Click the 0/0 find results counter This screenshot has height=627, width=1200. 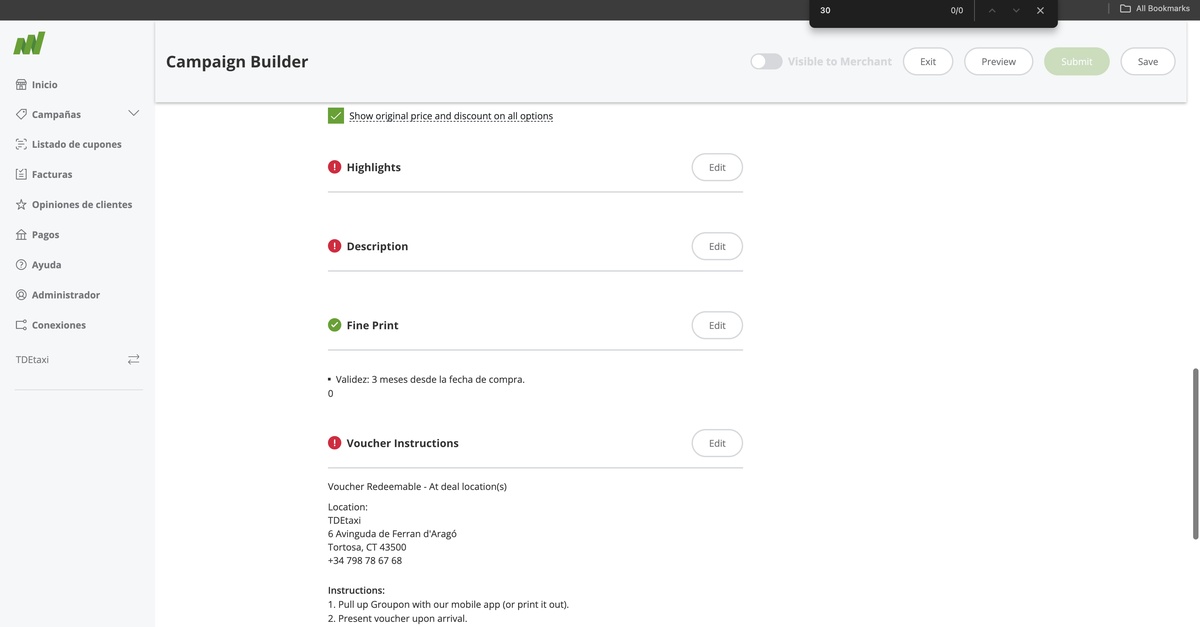coord(957,10)
